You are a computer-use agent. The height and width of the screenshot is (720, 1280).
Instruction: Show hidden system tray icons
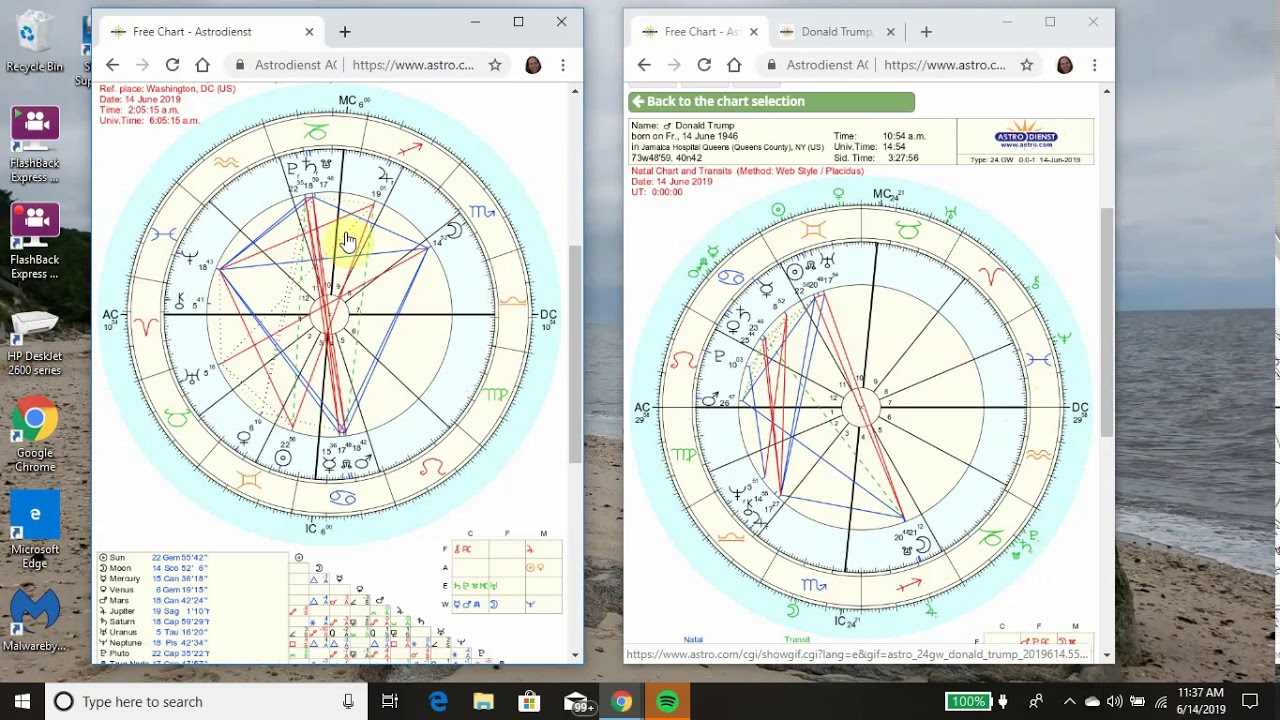[x=1068, y=701]
